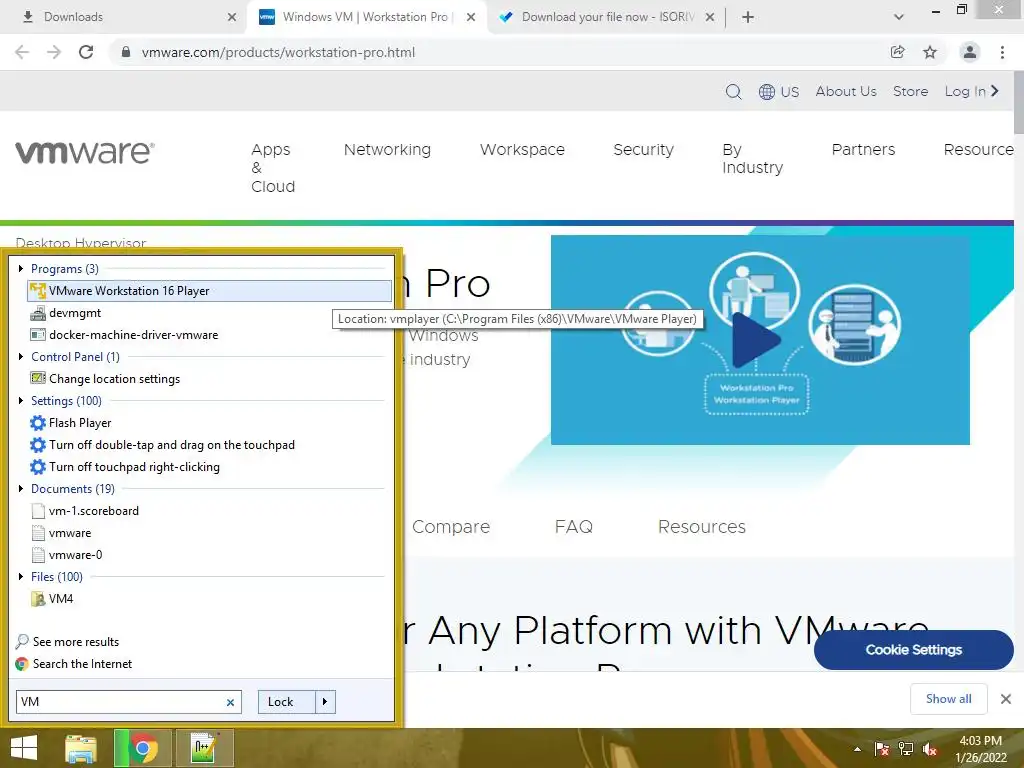Expand the Programs (3) group
This screenshot has width=1024, height=768.
click(21, 268)
